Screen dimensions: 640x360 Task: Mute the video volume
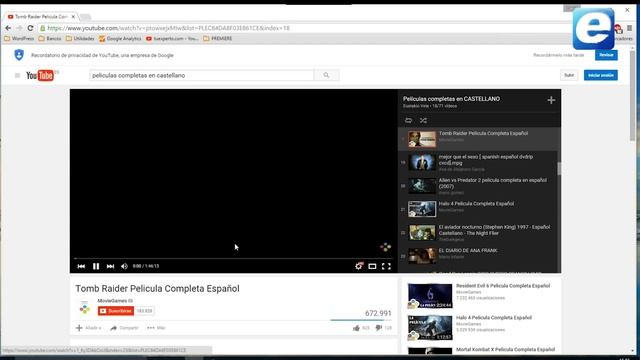(x=124, y=266)
